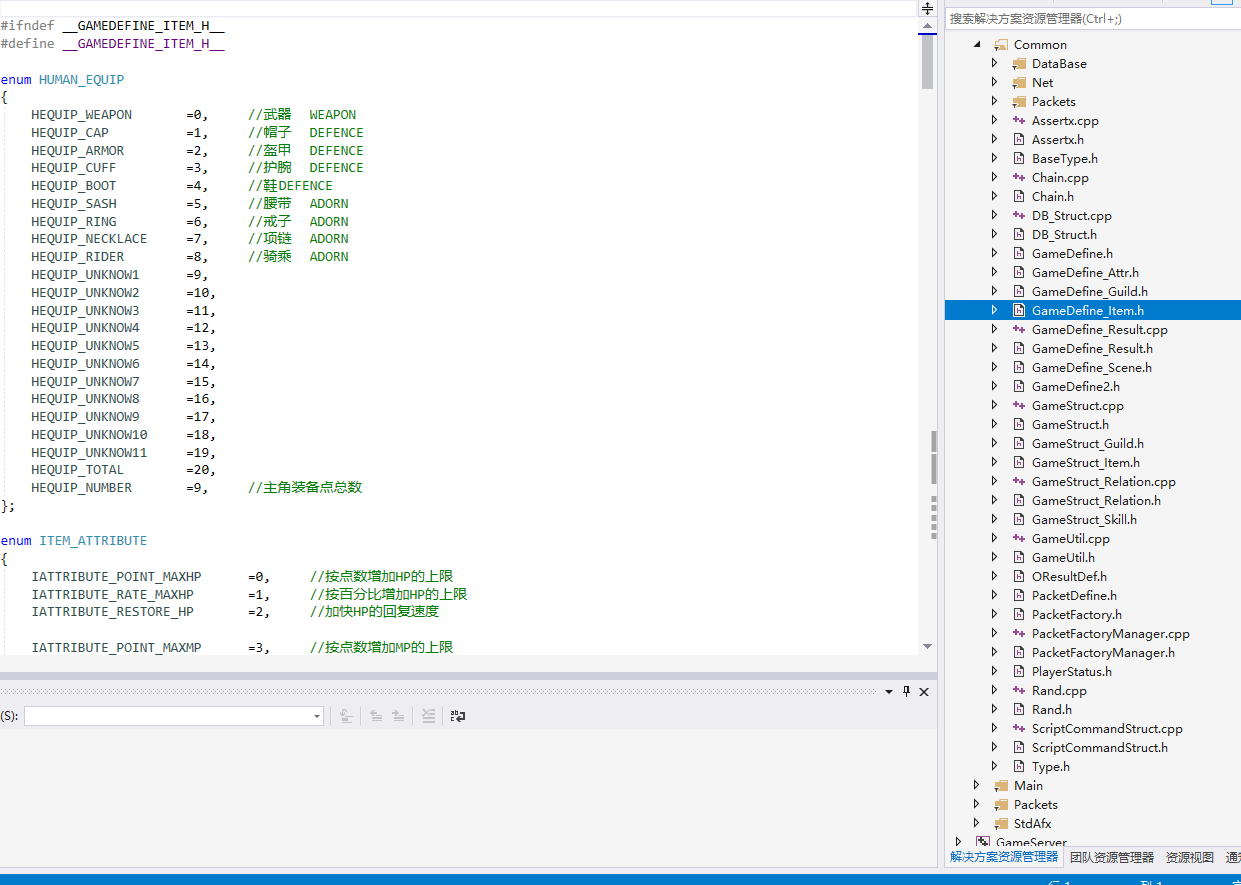Collapse the Common folder tree node

pos(976,45)
